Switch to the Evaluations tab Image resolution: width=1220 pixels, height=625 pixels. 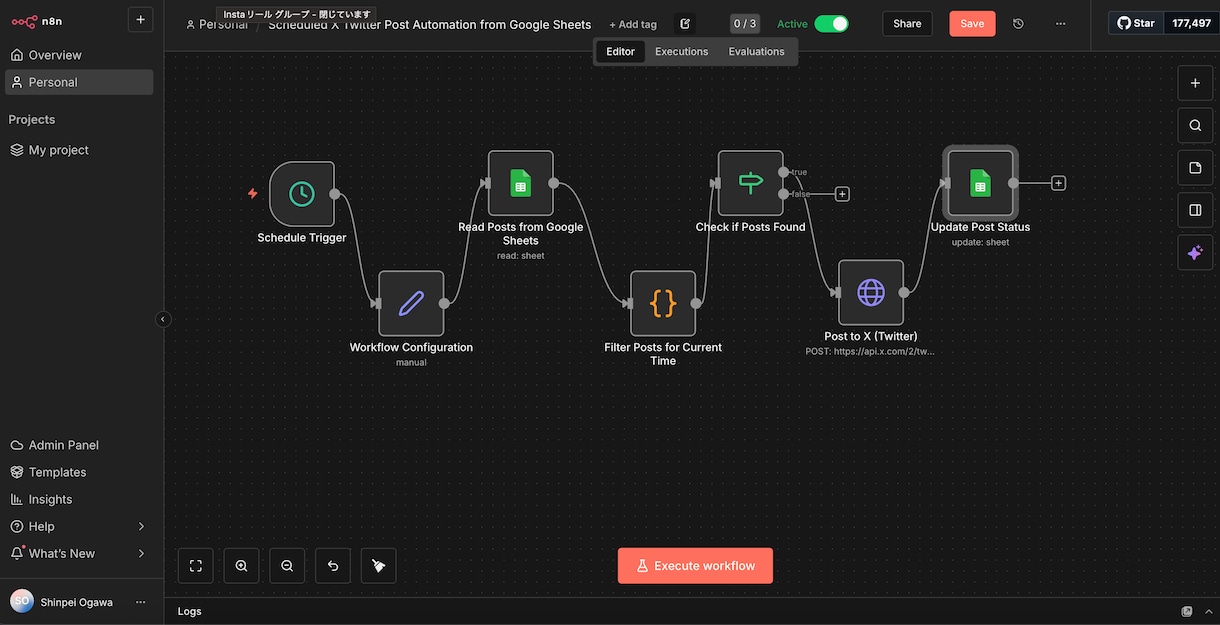coord(757,52)
